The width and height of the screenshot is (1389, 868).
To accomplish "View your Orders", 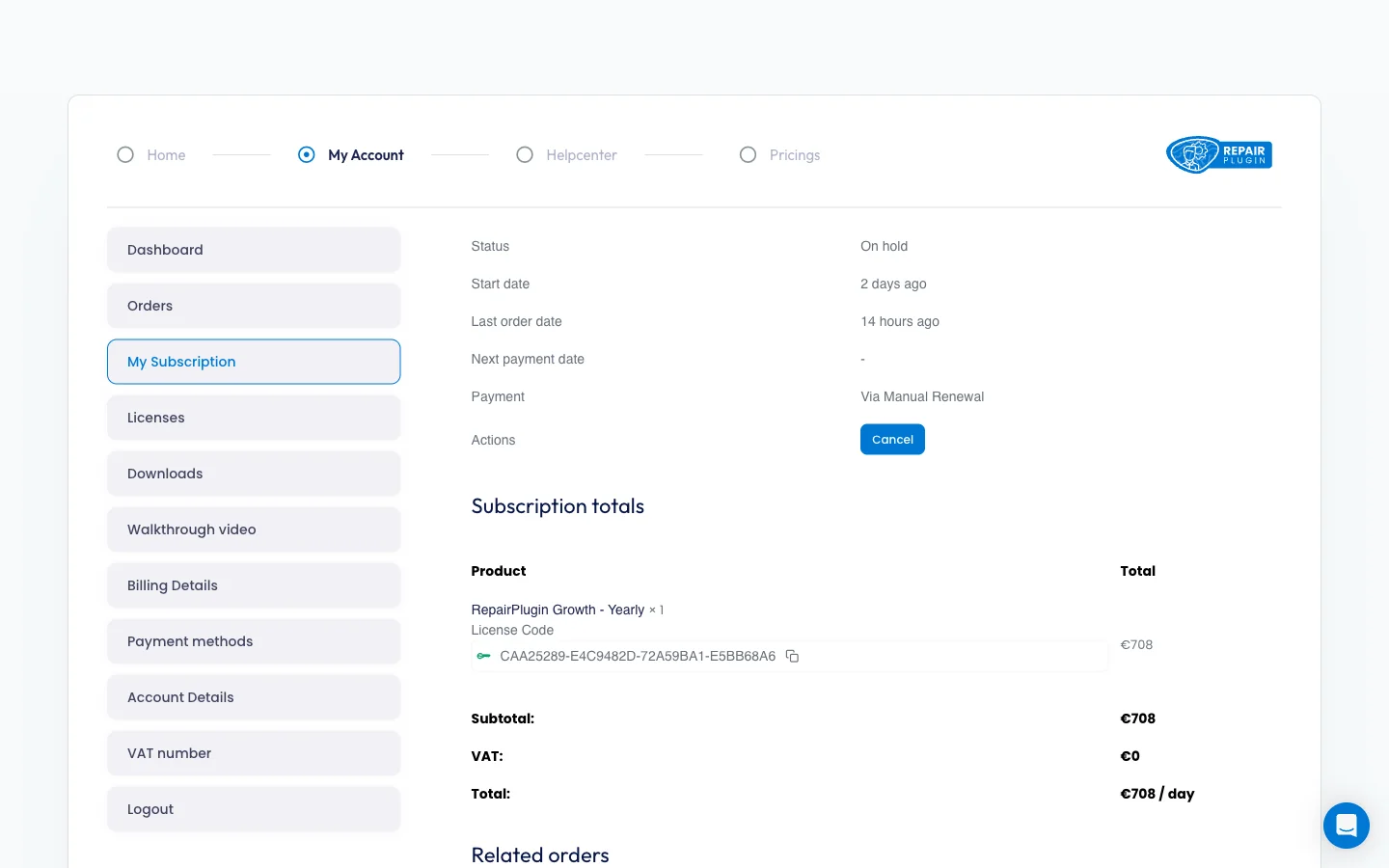I will (254, 306).
